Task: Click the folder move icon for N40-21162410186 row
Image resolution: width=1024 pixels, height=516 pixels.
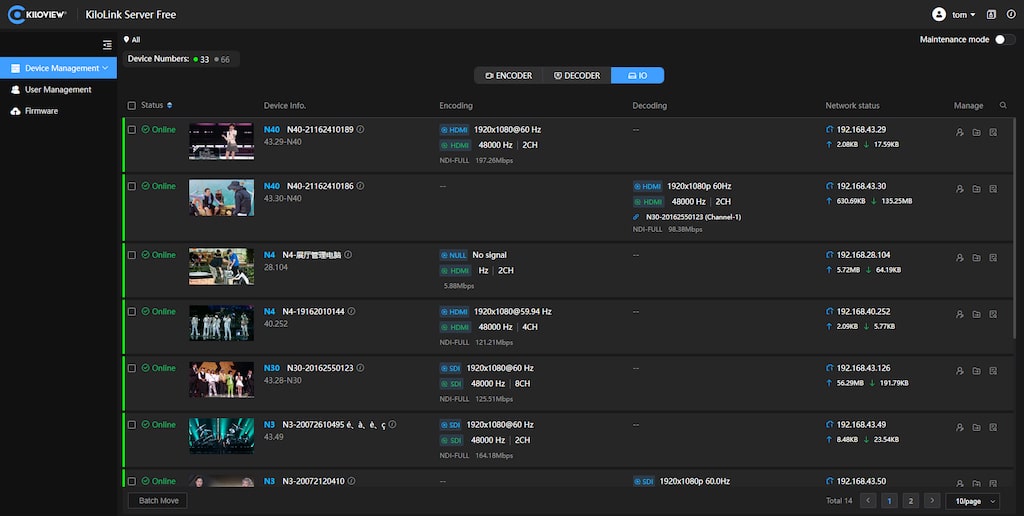Action: [x=976, y=188]
